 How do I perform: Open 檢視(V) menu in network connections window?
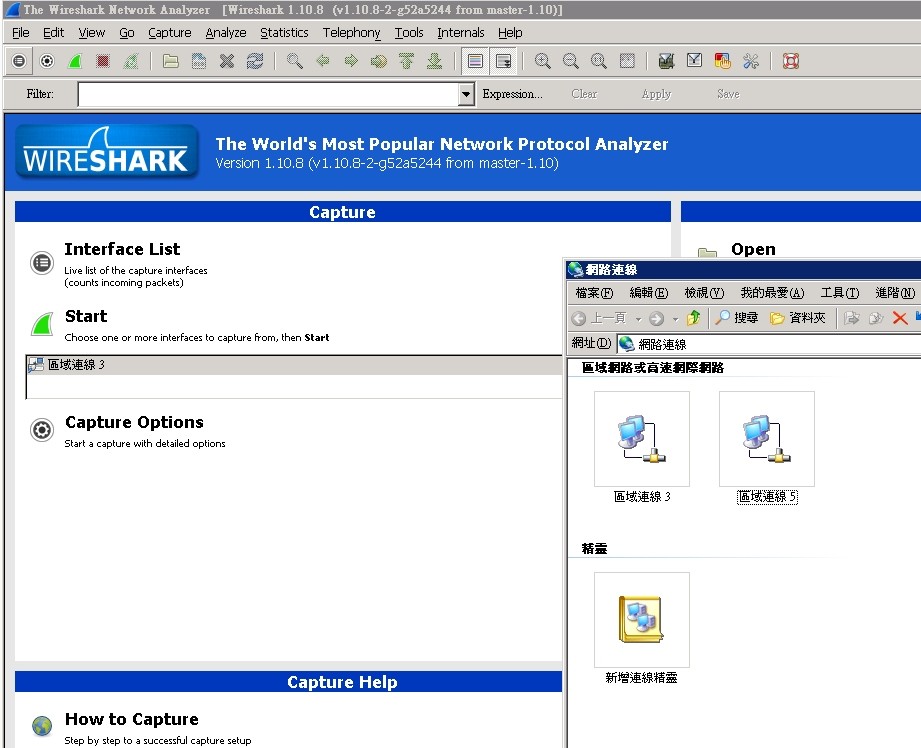(x=704, y=293)
